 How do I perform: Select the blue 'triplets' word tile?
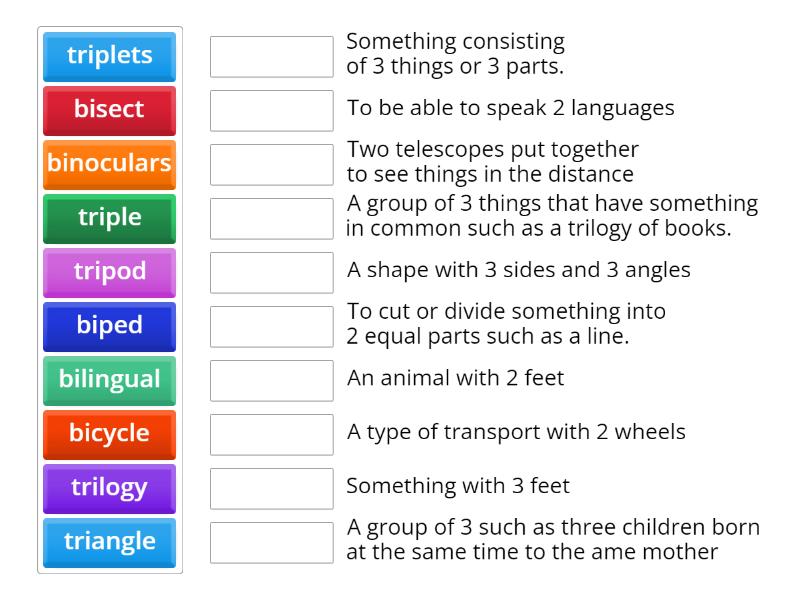[110, 56]
